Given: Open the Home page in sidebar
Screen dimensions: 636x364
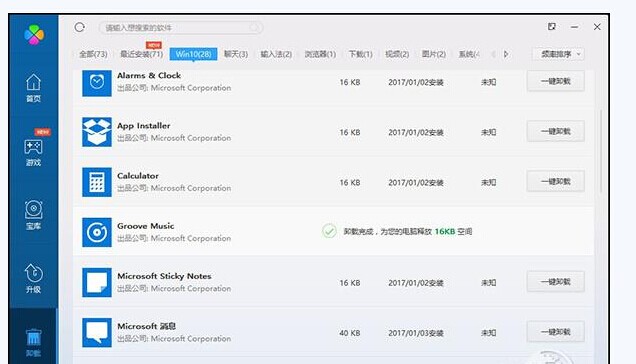Looking at the screenshot, I should point(33,87).
